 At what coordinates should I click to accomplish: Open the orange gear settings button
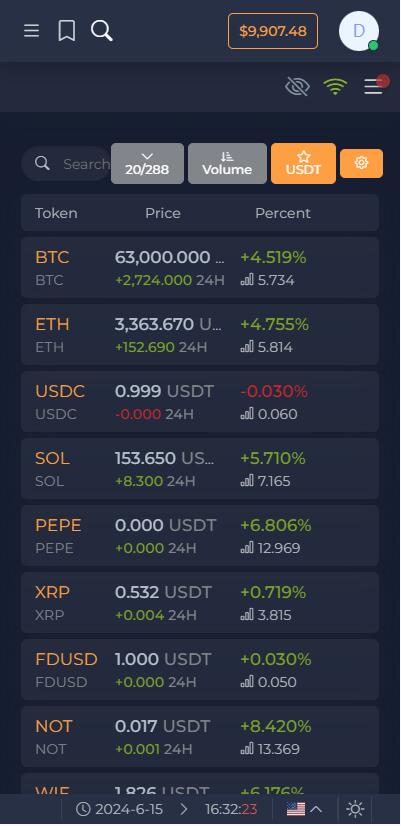(361, 163)
